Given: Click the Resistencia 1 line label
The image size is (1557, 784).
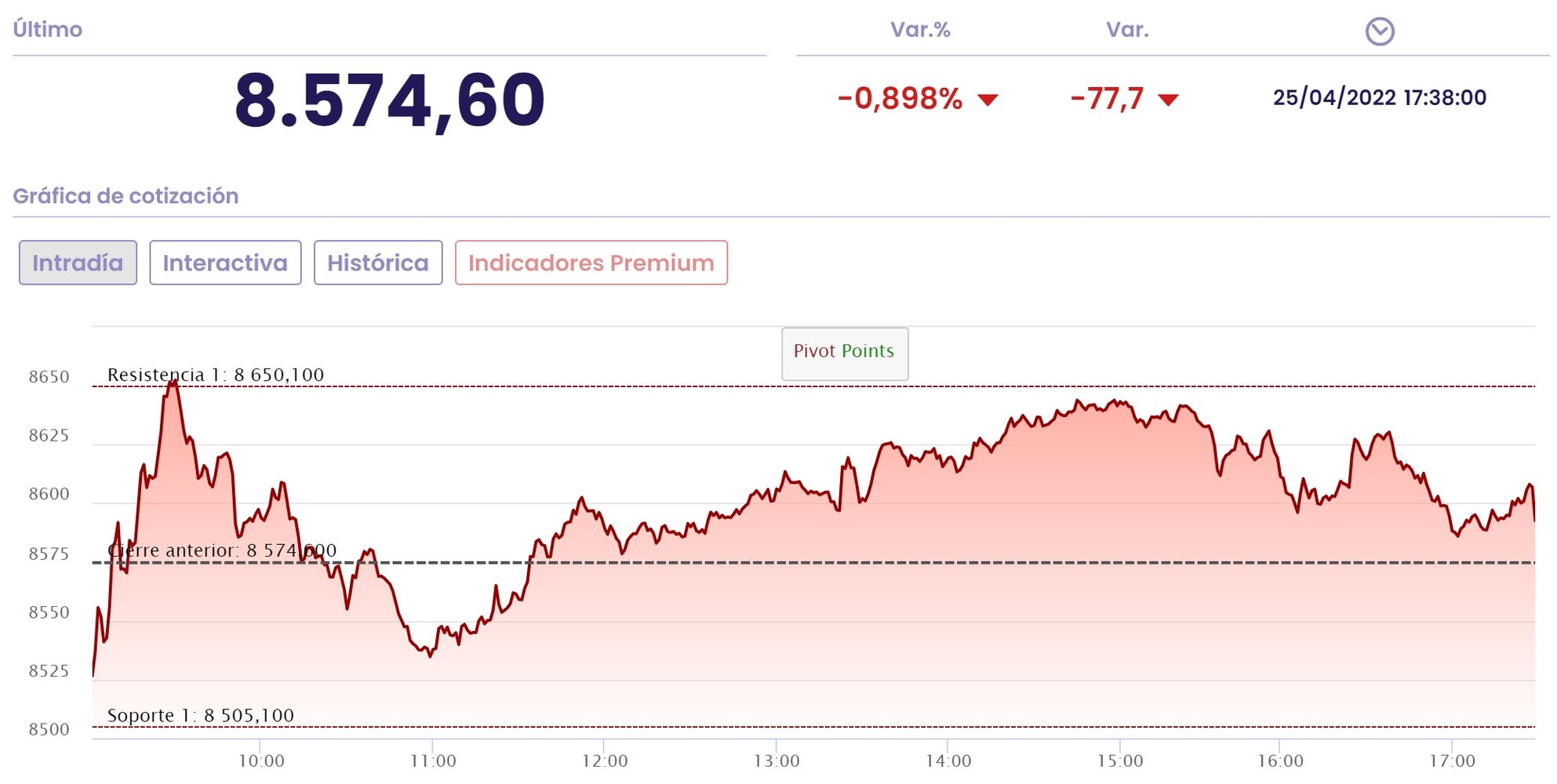Looking at the screenshot, I should [216, 375].
